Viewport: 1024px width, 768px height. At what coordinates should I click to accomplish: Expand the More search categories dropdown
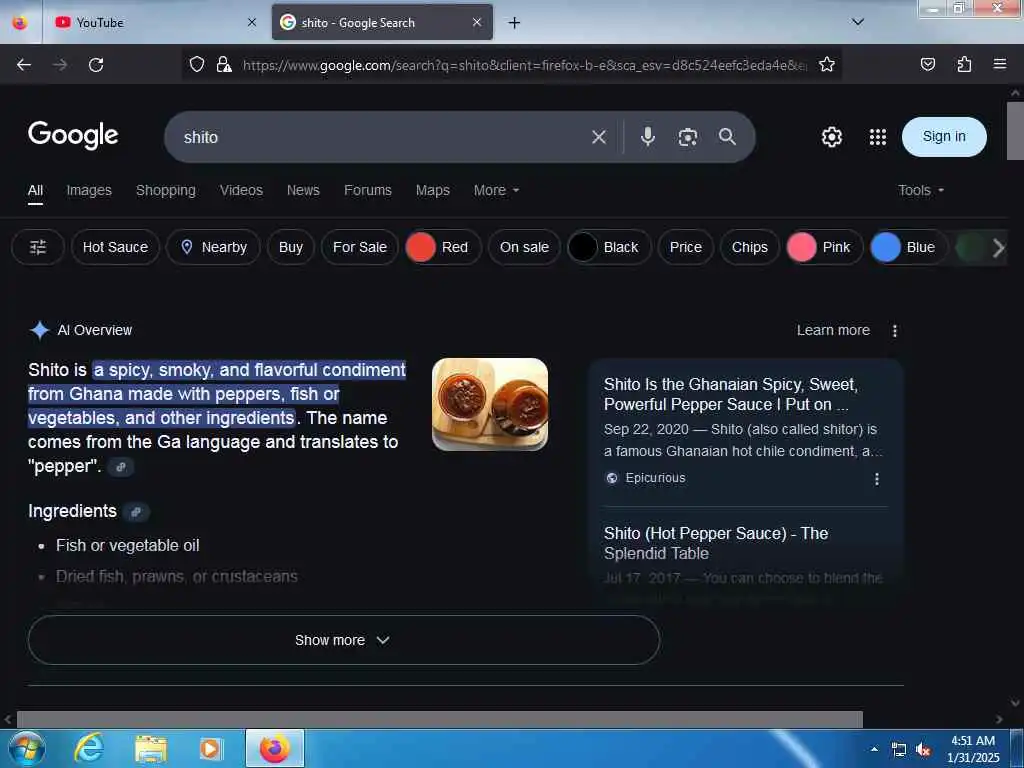pos(496,190)
